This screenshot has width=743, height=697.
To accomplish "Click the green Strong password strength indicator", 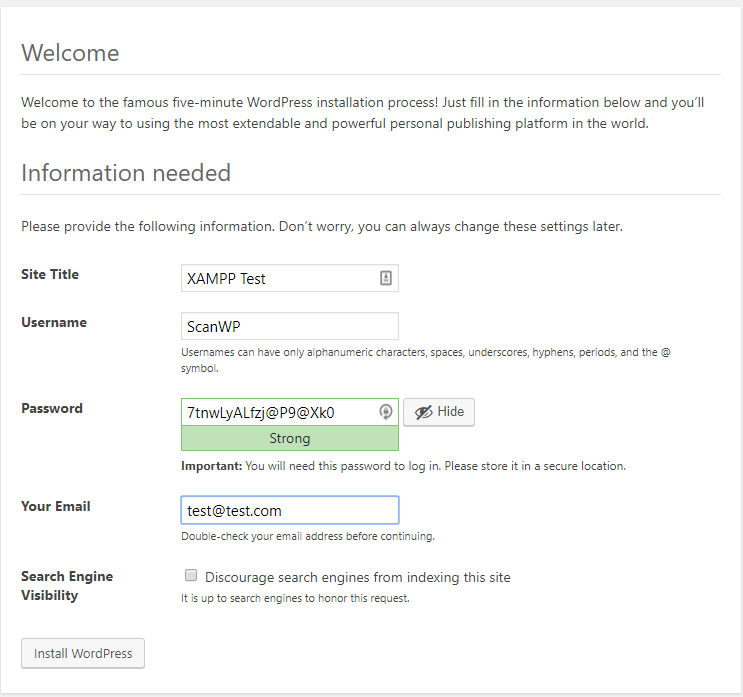I will pyautogui.click(x=290, y=438).
